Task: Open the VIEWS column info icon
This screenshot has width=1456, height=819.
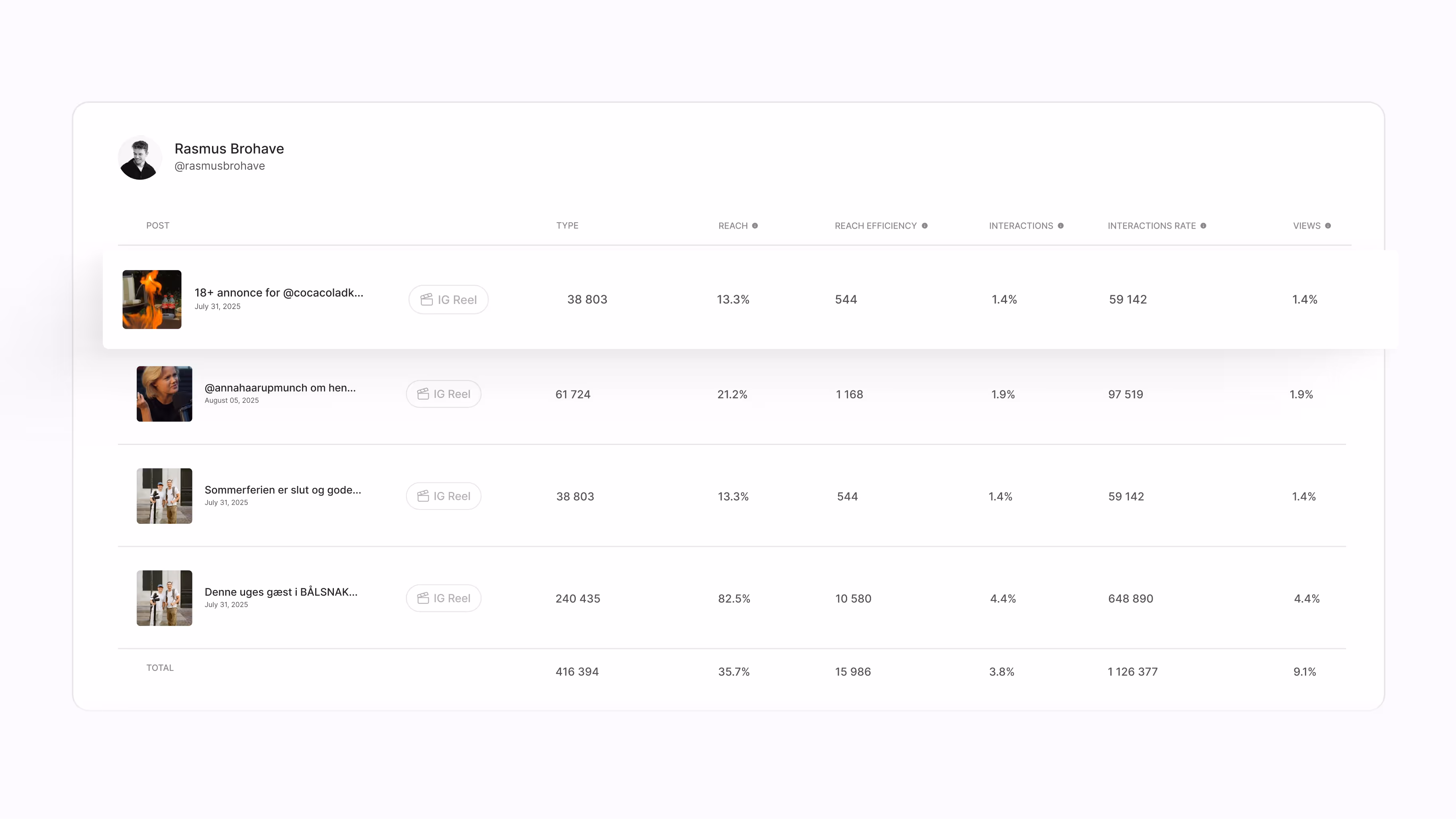Action: [1329, 225]
